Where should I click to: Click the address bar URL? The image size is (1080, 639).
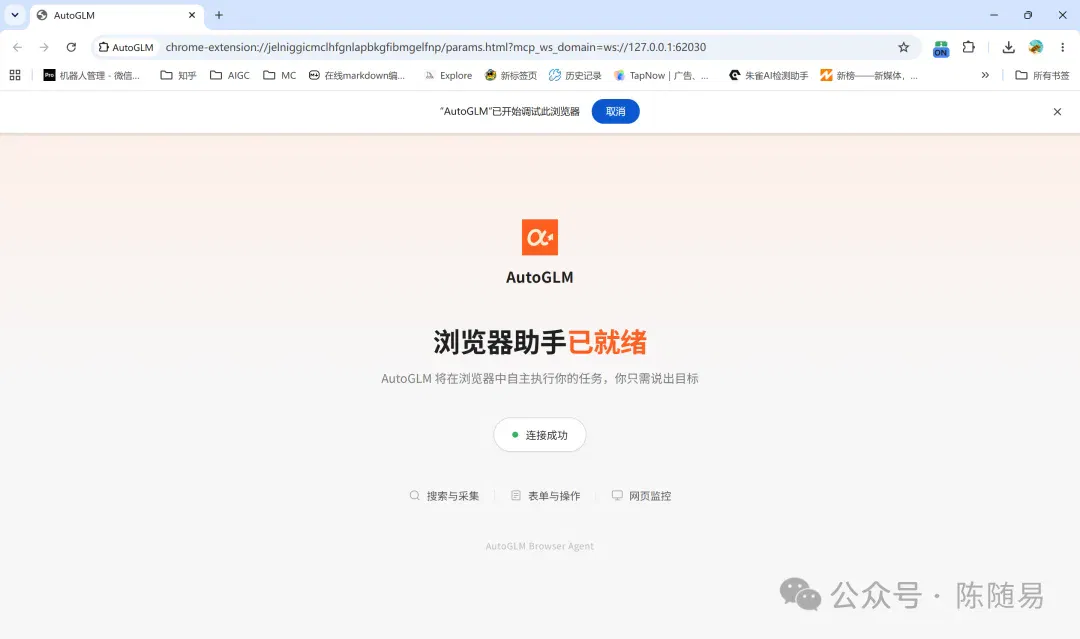click(x=435, y=47)
